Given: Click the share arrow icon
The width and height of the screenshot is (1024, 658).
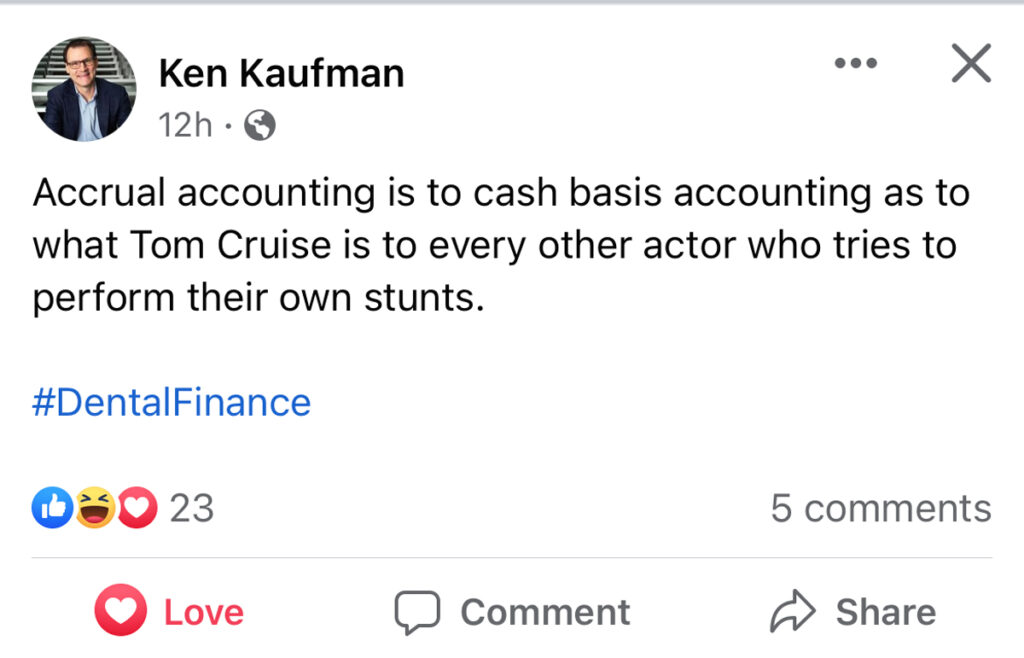Looking at the screenshot, I should [x=793, y=611].
